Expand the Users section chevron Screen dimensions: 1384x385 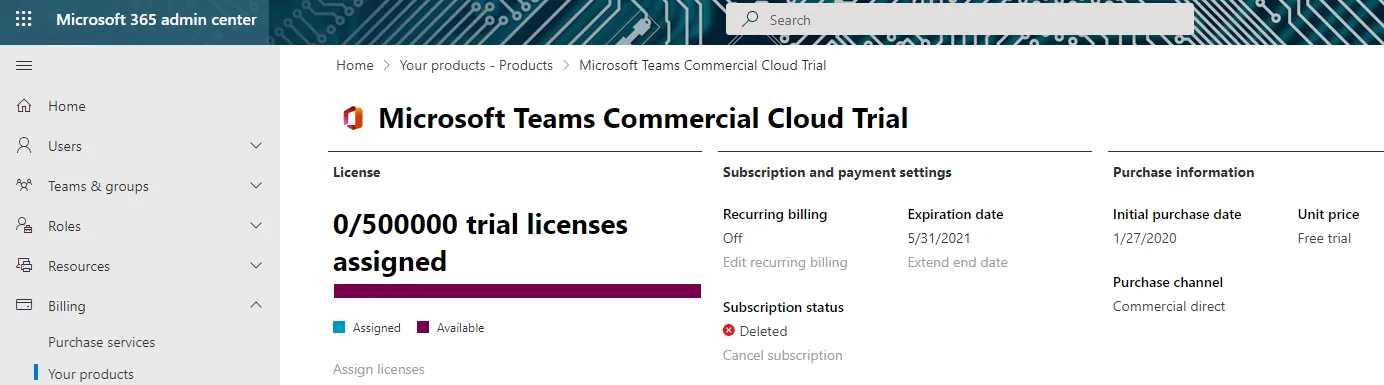click(256, 146)
